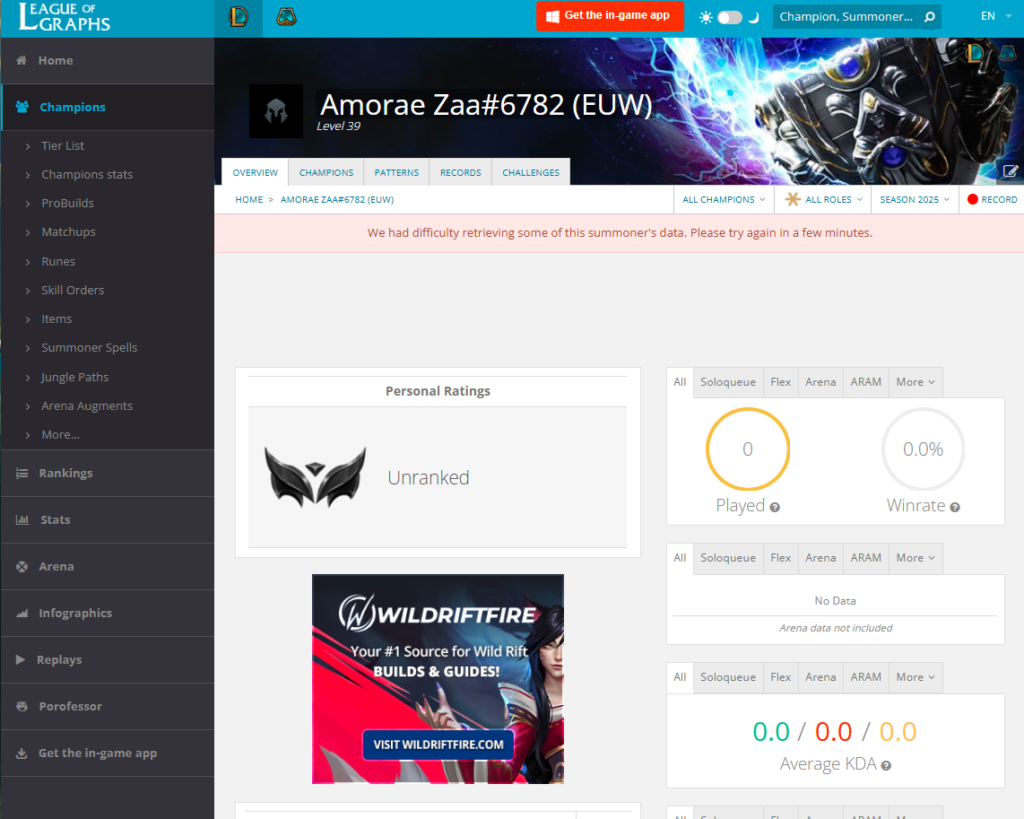Open Tier List in the sidebar

(x=62, y=145)
